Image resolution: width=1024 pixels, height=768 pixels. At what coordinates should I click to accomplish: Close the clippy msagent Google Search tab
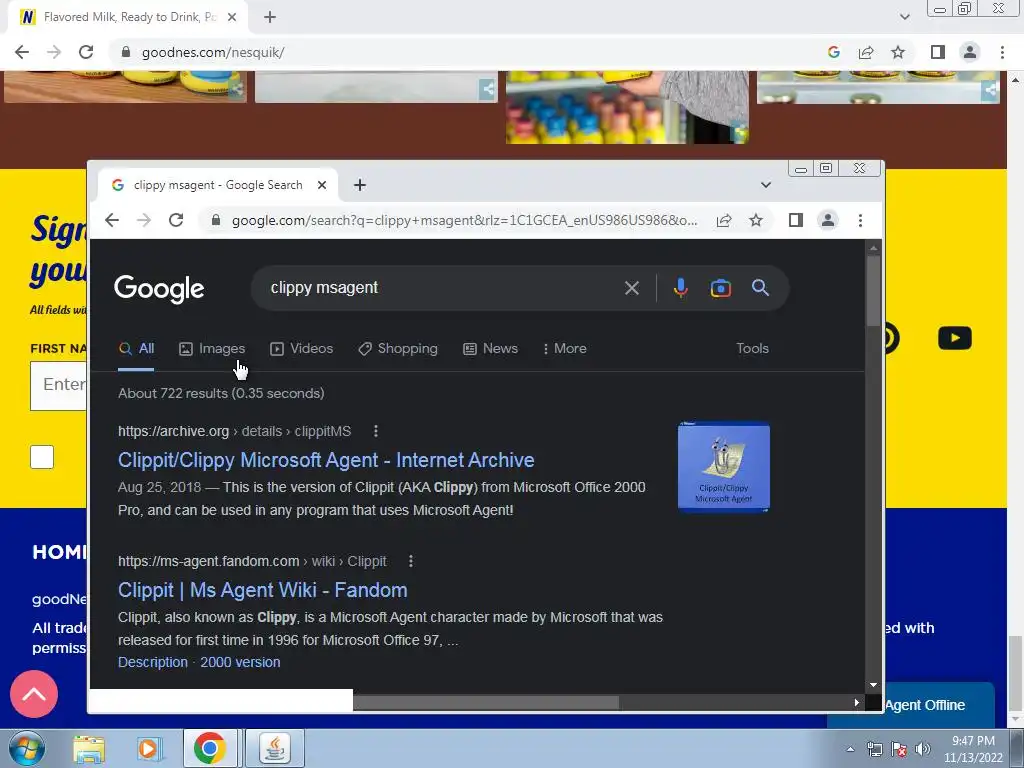tap(322, 185)
